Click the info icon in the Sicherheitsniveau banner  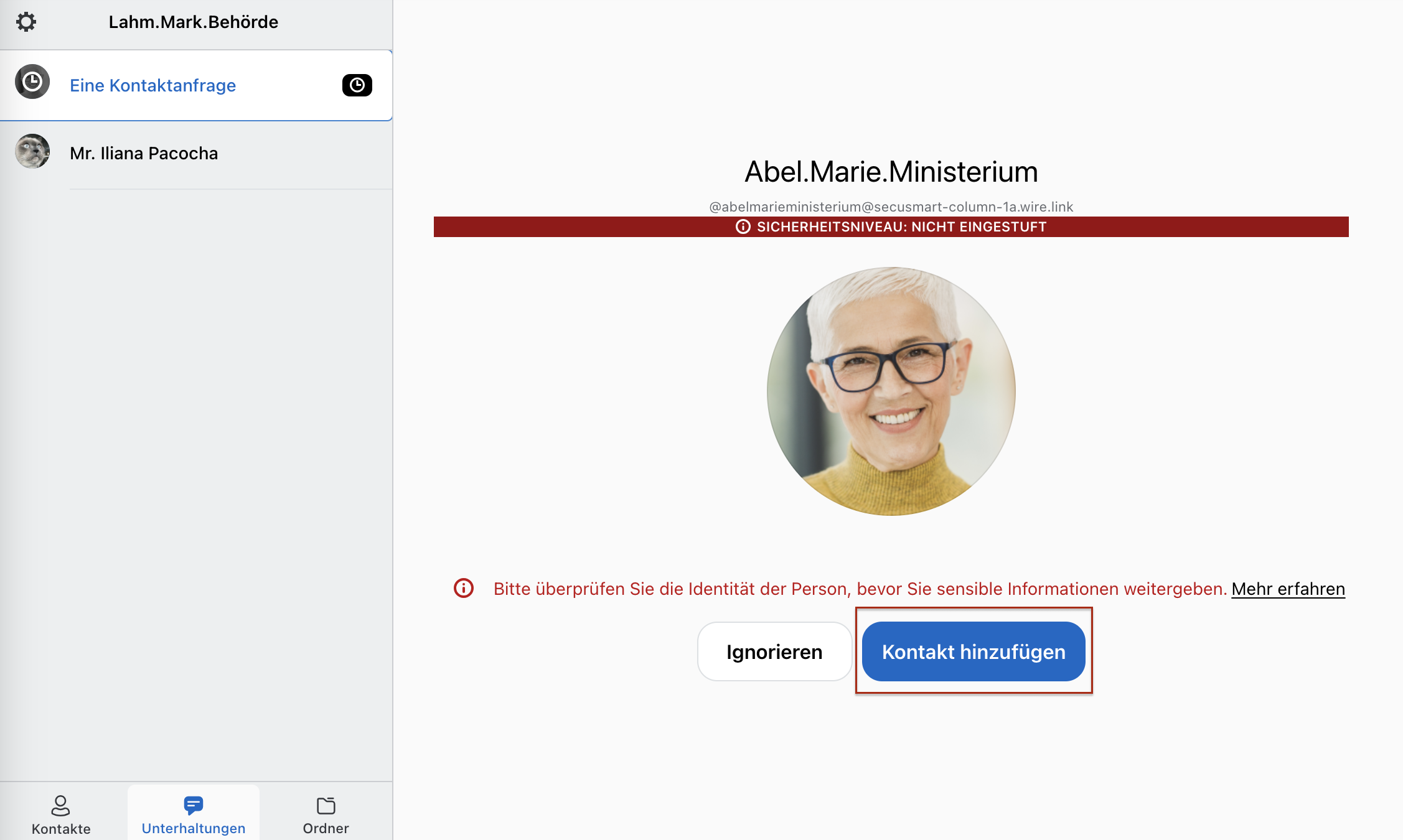[x=743, y=226]
